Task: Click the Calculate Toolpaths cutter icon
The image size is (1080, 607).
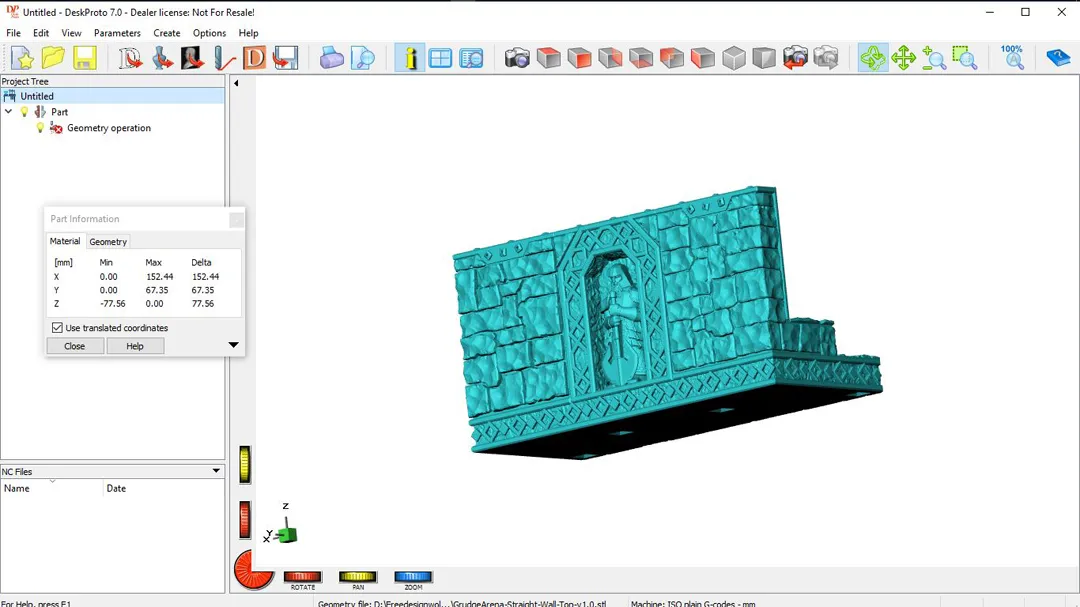Action: pos(224,59)
